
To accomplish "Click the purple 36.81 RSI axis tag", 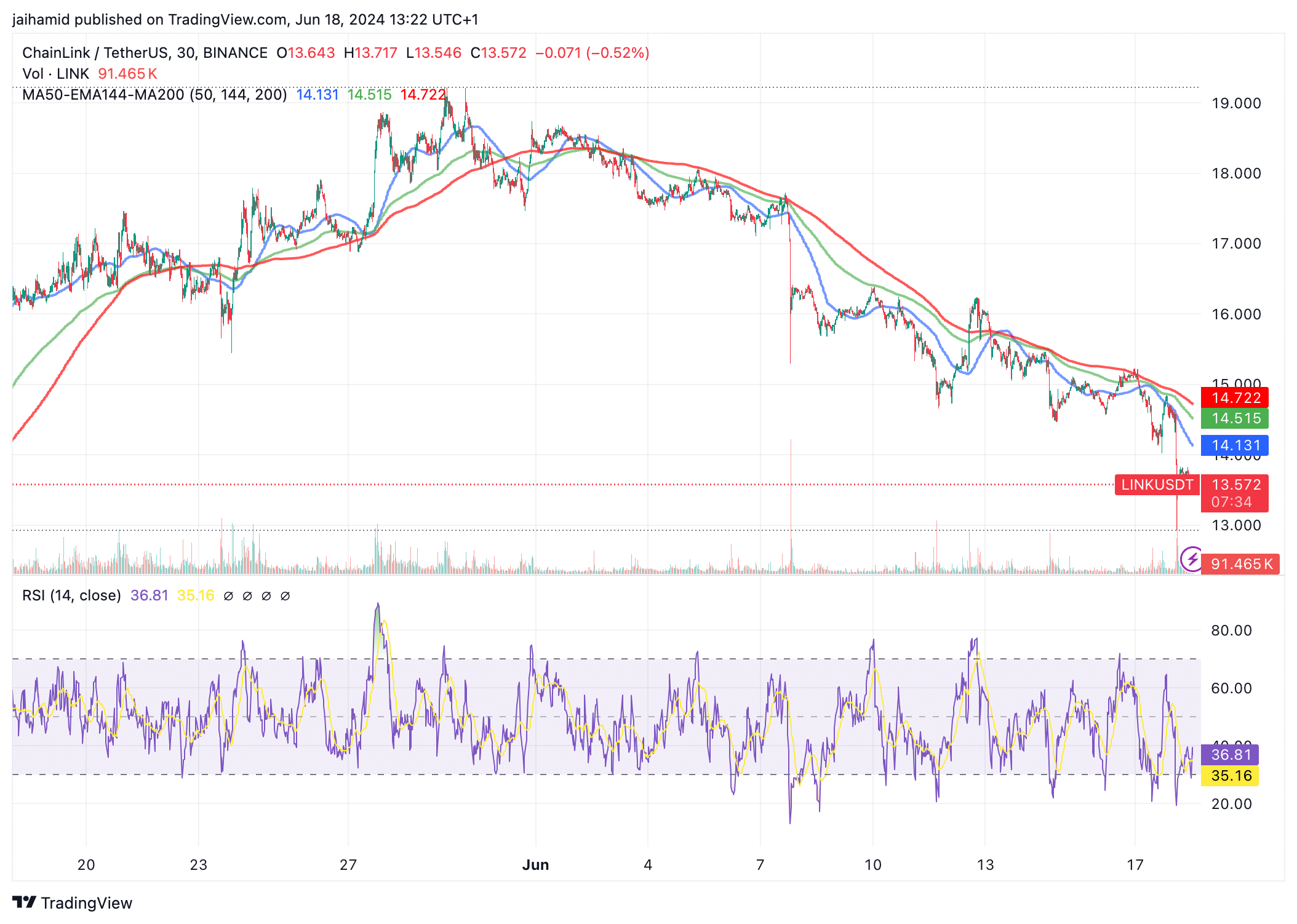I will click(1230, 755).
